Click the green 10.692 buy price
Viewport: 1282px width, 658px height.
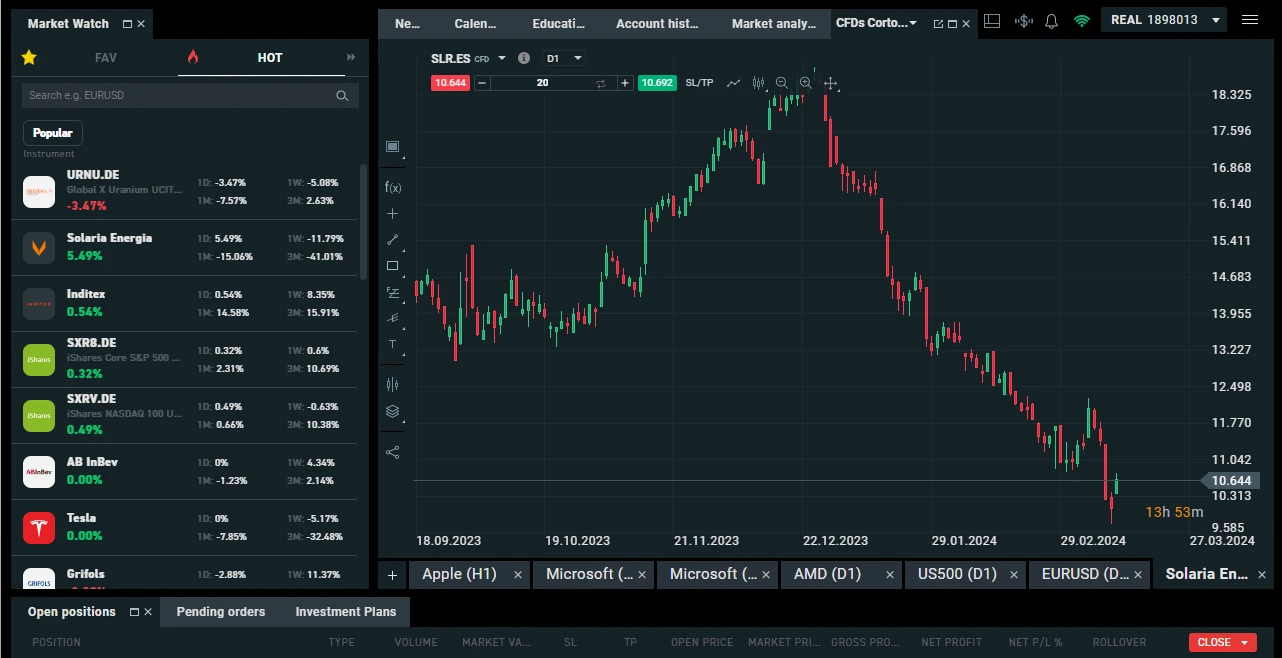point(657,82)
